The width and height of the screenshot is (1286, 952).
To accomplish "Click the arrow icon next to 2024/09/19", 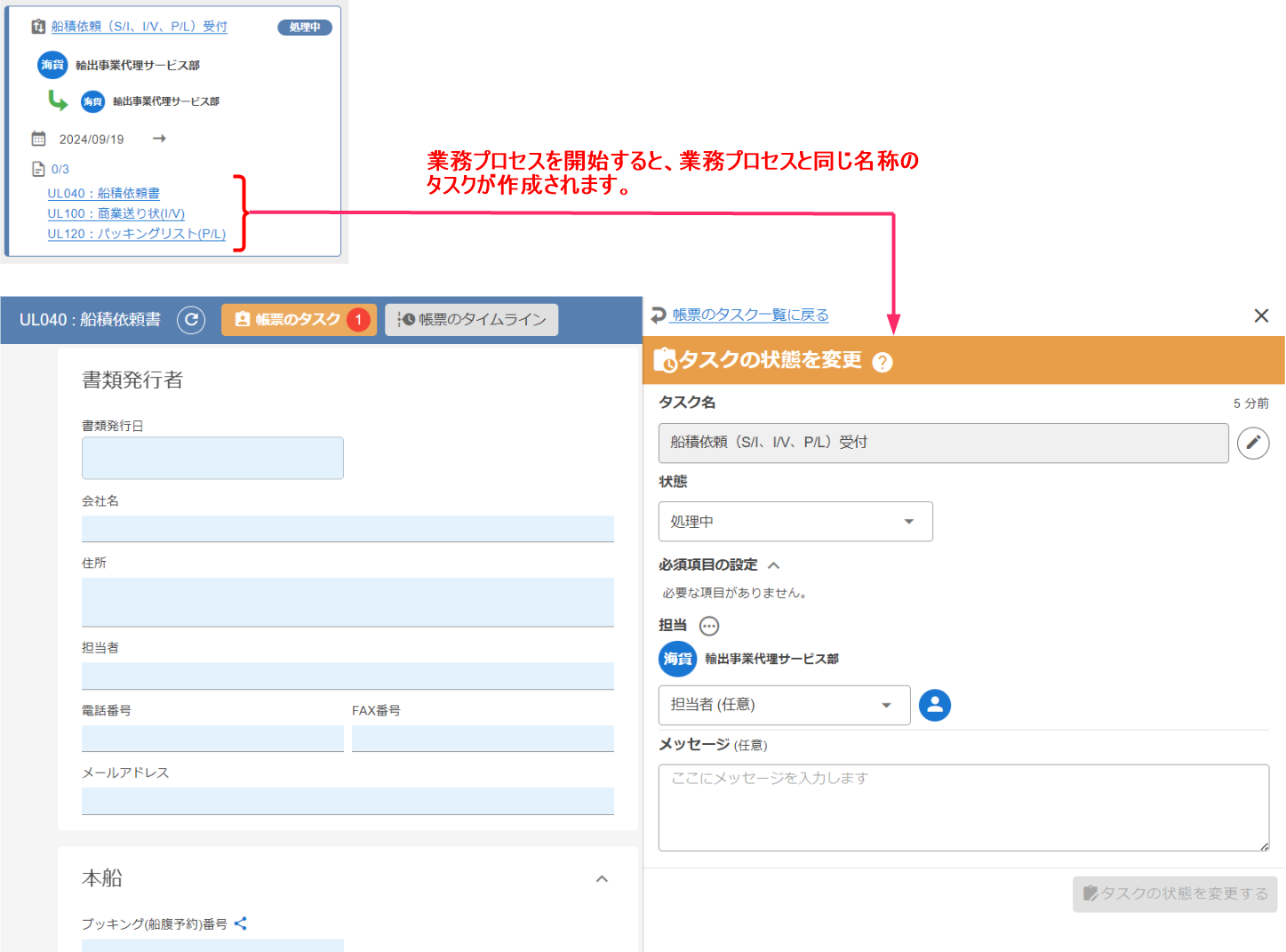I will point(159,139).
